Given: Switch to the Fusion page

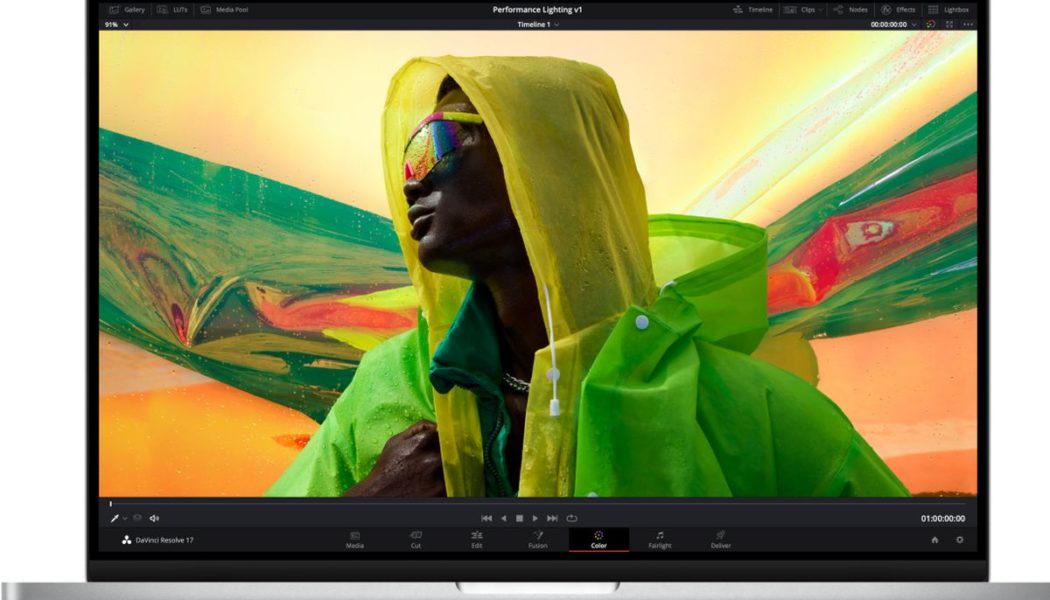Looking at the screenshot, I should pyautogui.click(x=538, y=542).
